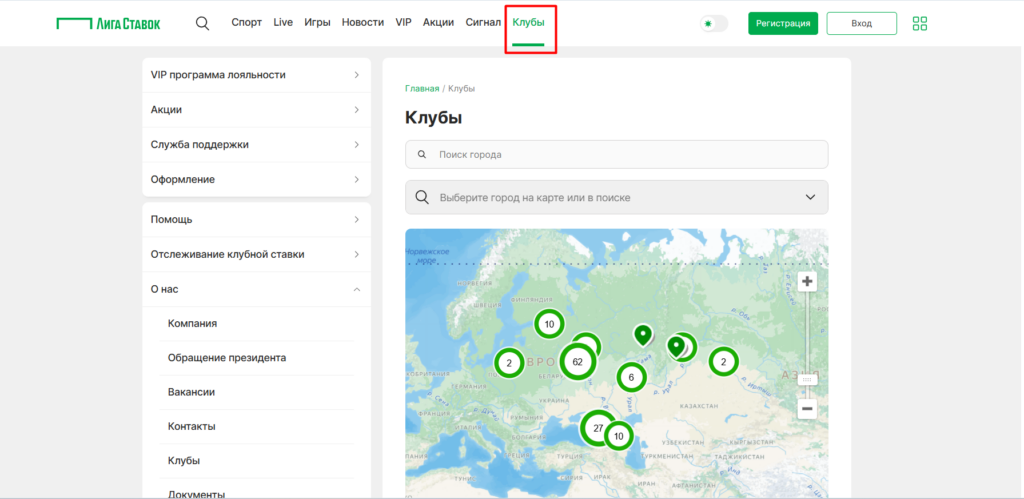Click the Регистрация button
1024x499 pixels.
coord(783,23)
